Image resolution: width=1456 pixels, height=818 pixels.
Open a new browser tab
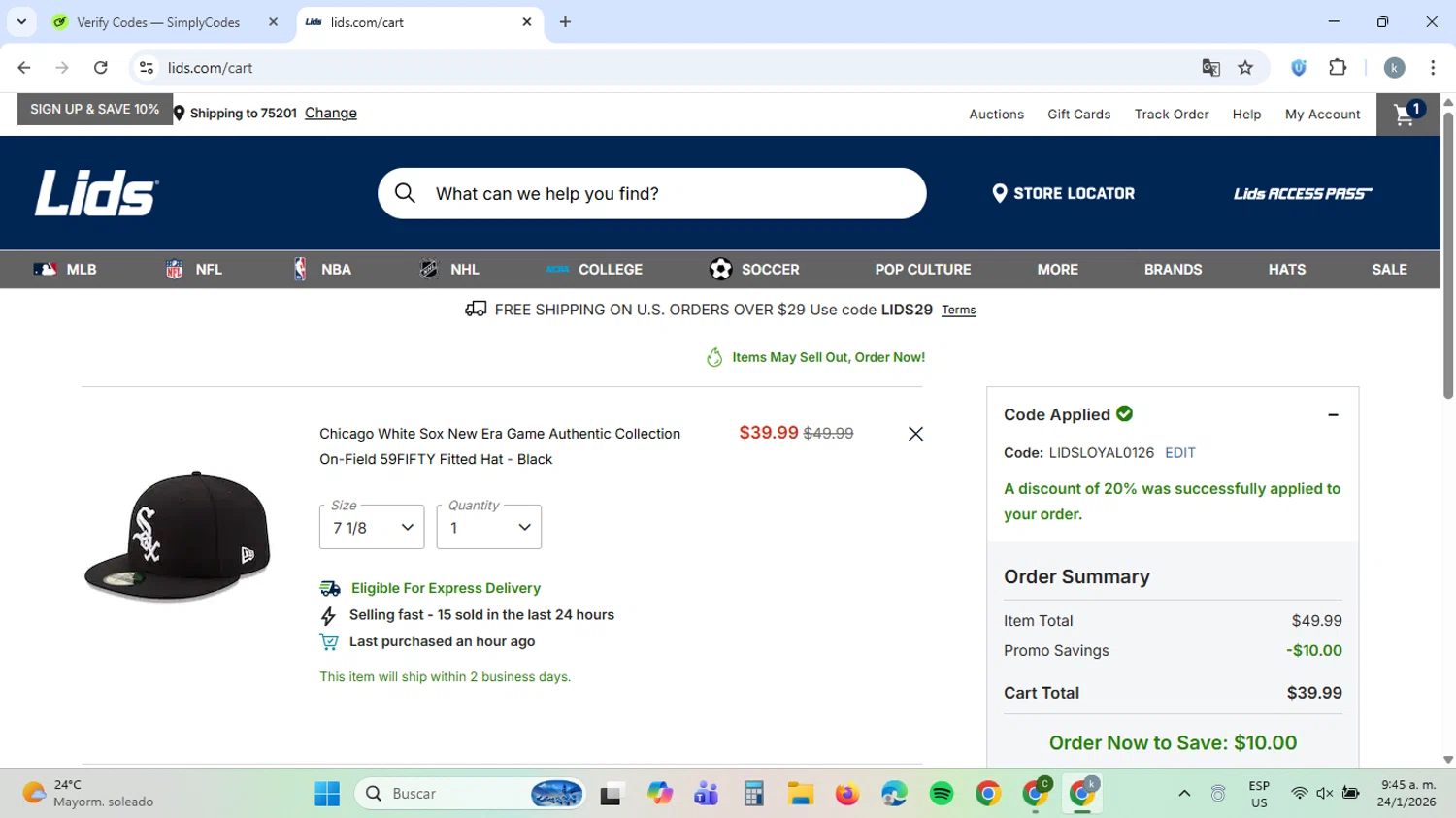click(565, 22)
